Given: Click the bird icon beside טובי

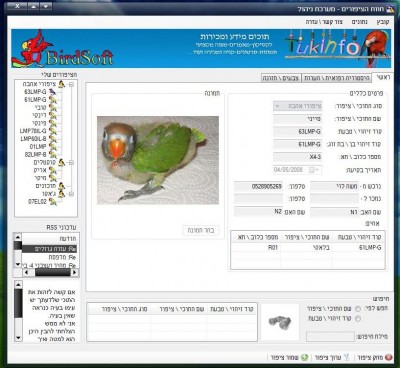Looking at the screenshot, I should (53, 108).
